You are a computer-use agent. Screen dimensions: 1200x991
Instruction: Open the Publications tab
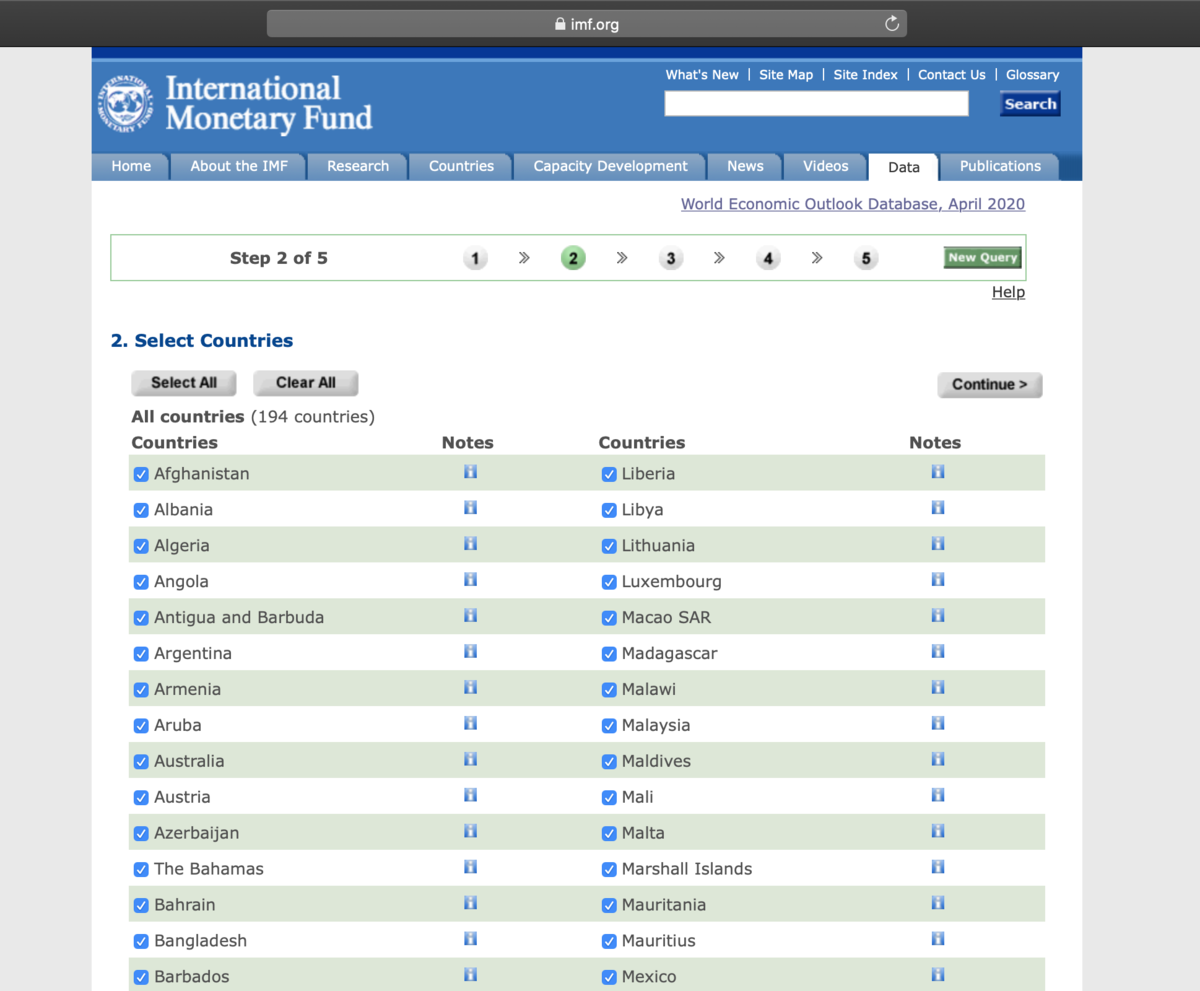1000,167
